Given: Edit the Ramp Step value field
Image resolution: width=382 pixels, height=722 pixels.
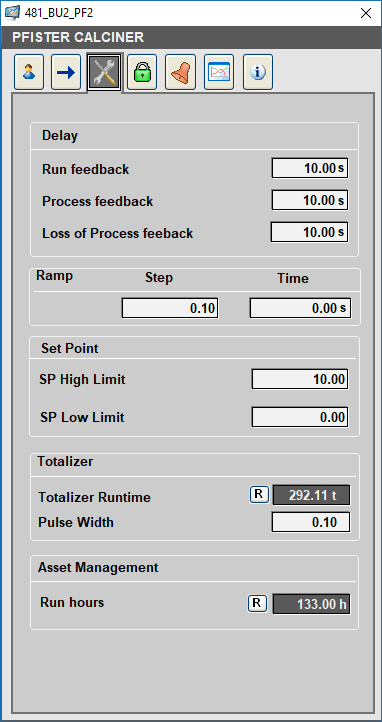Looking at the screenshot, I should point(170,308).
